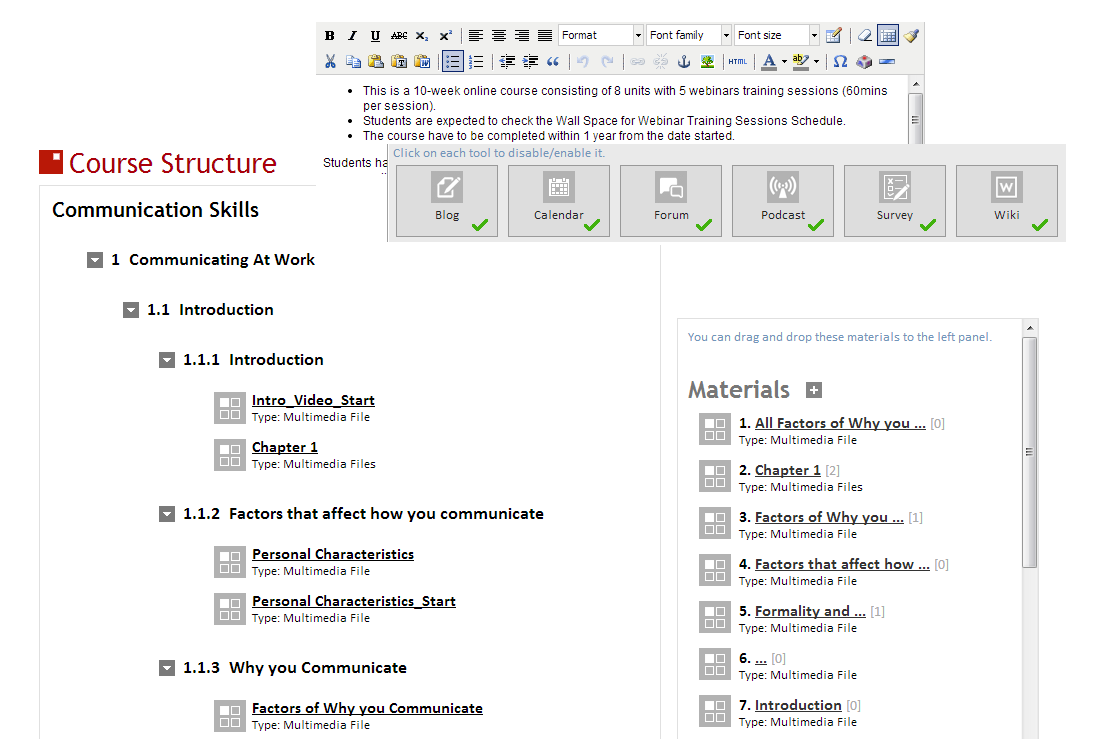Insert an anchor using the anchor icon

tap(684, 62)
